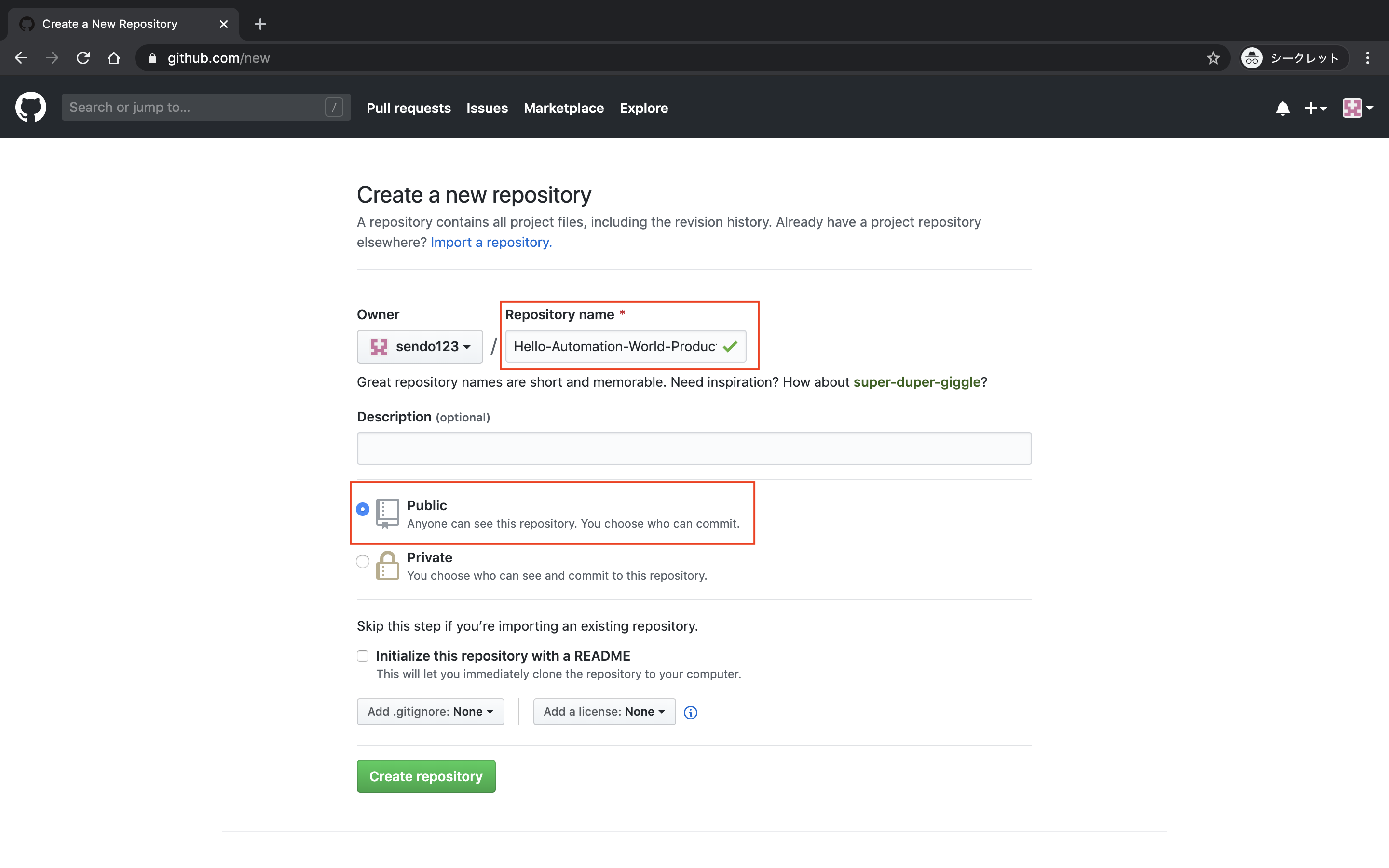Viewport: 1389px width, 868px height.
Task: Open the Marketplace nav item
Action: (564, 108)
